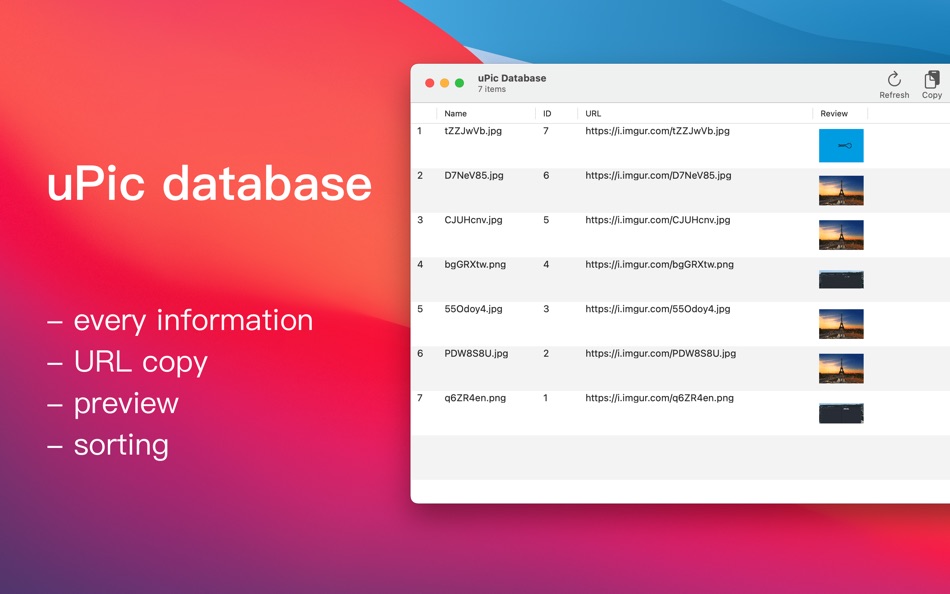This screenshot has width=950, height=594.
Task: Sort by the ID column header
Action: [x=547, y=113]
